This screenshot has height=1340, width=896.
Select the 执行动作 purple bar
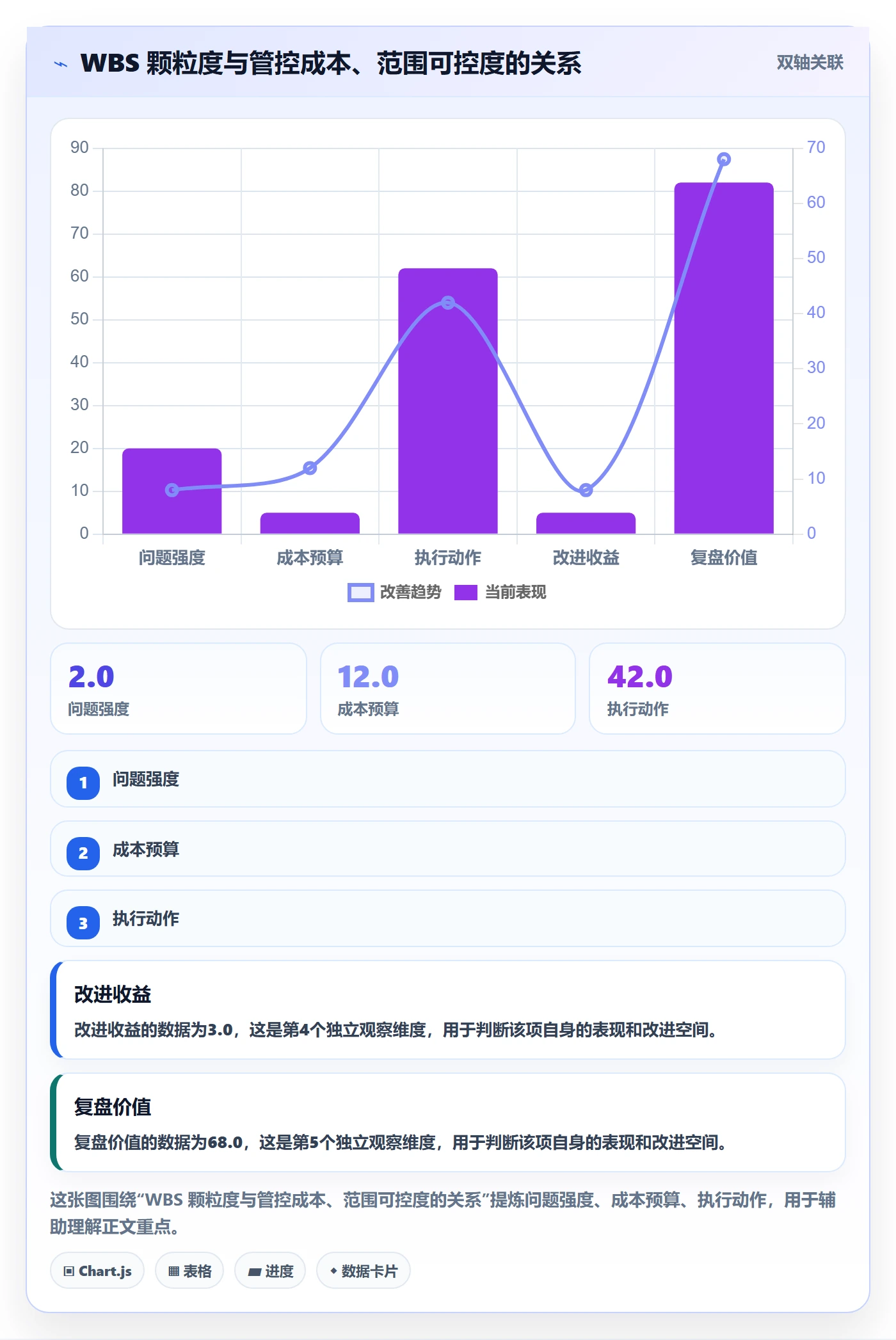[x=448, y=401]
